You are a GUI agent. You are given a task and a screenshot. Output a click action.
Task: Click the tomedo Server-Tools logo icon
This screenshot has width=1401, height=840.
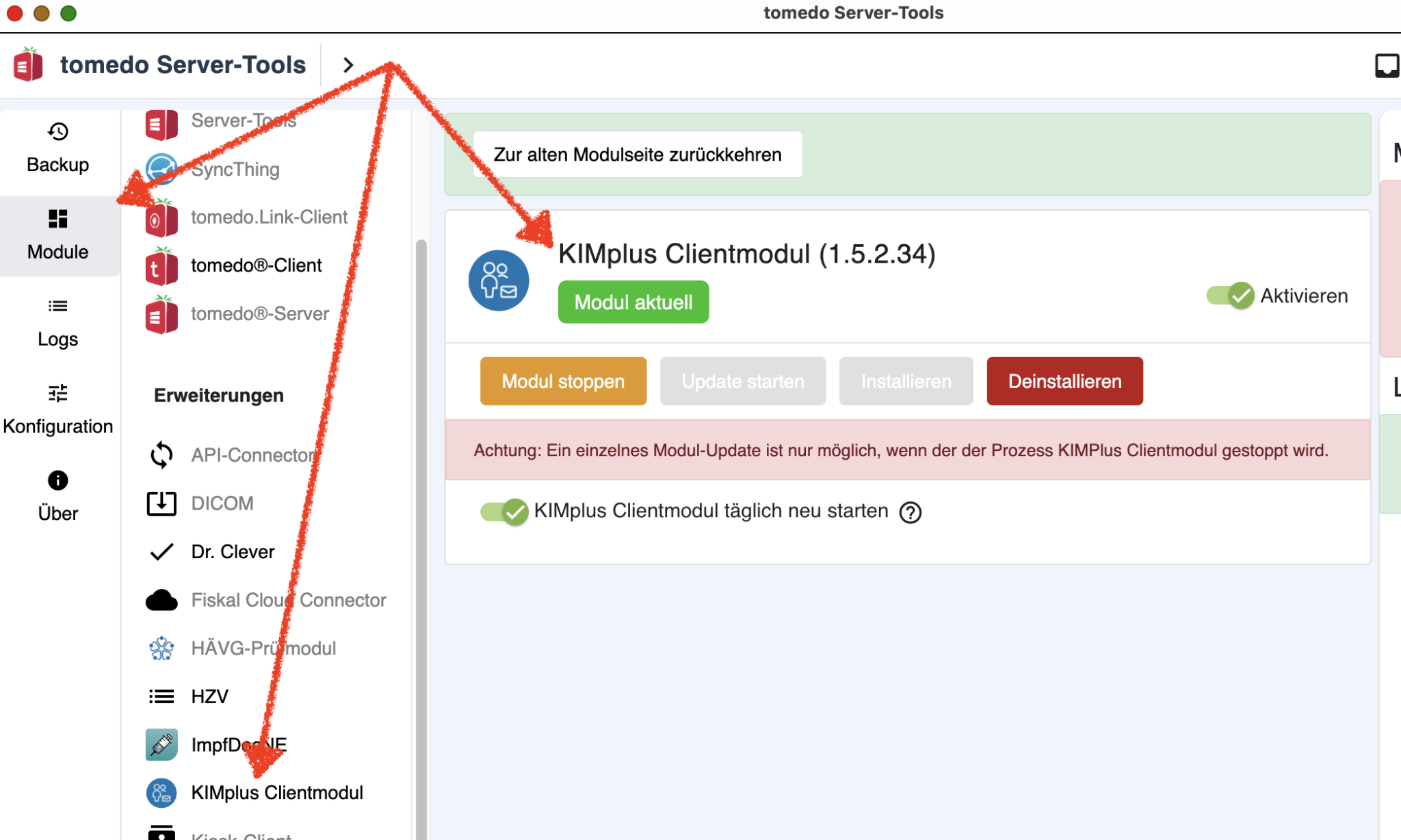click(28, 64)
